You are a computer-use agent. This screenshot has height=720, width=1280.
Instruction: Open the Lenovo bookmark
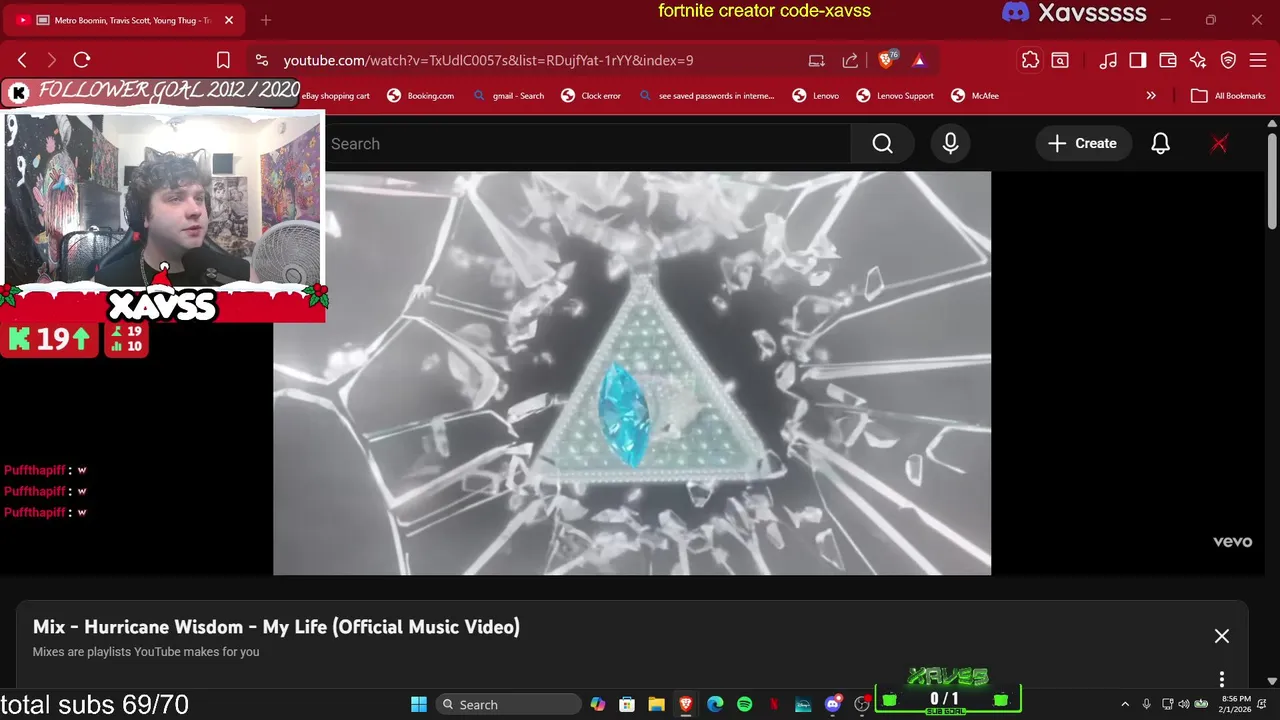click(816, 96)
